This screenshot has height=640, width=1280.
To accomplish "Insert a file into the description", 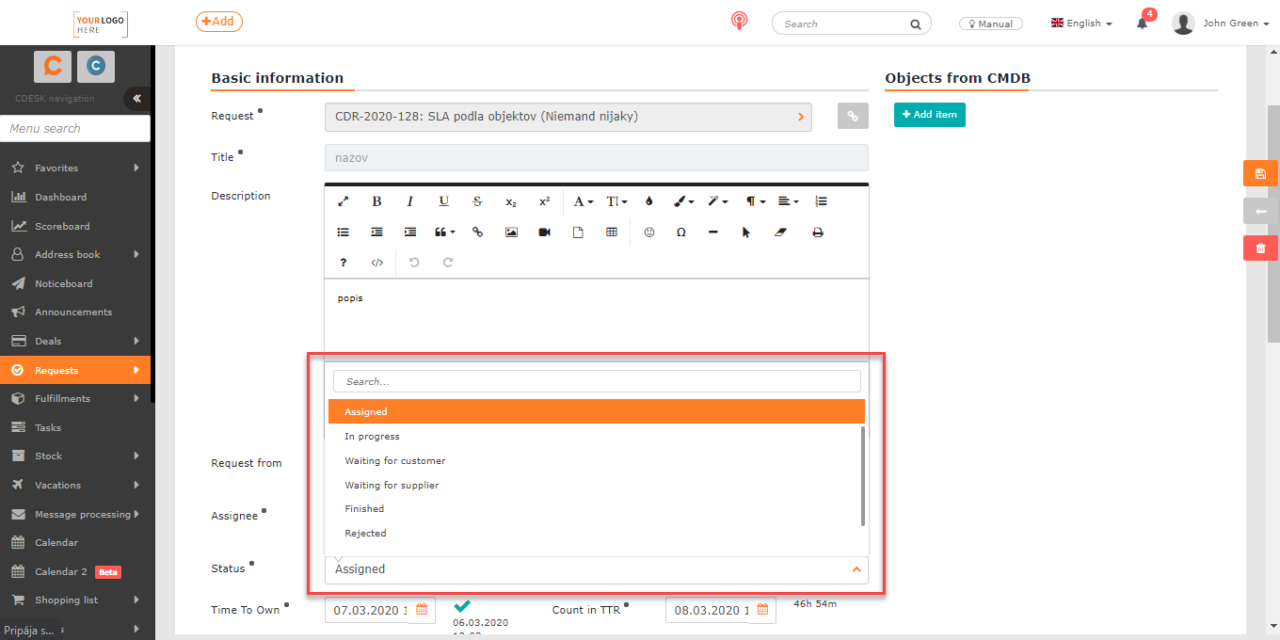I will 578,232.
